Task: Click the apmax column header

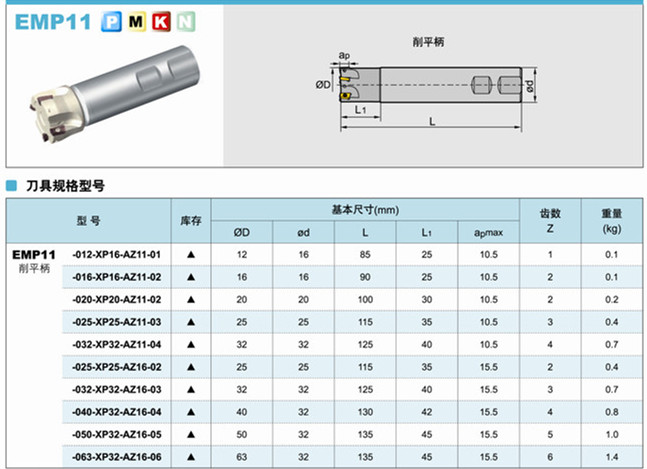Action: click(488, 232)
